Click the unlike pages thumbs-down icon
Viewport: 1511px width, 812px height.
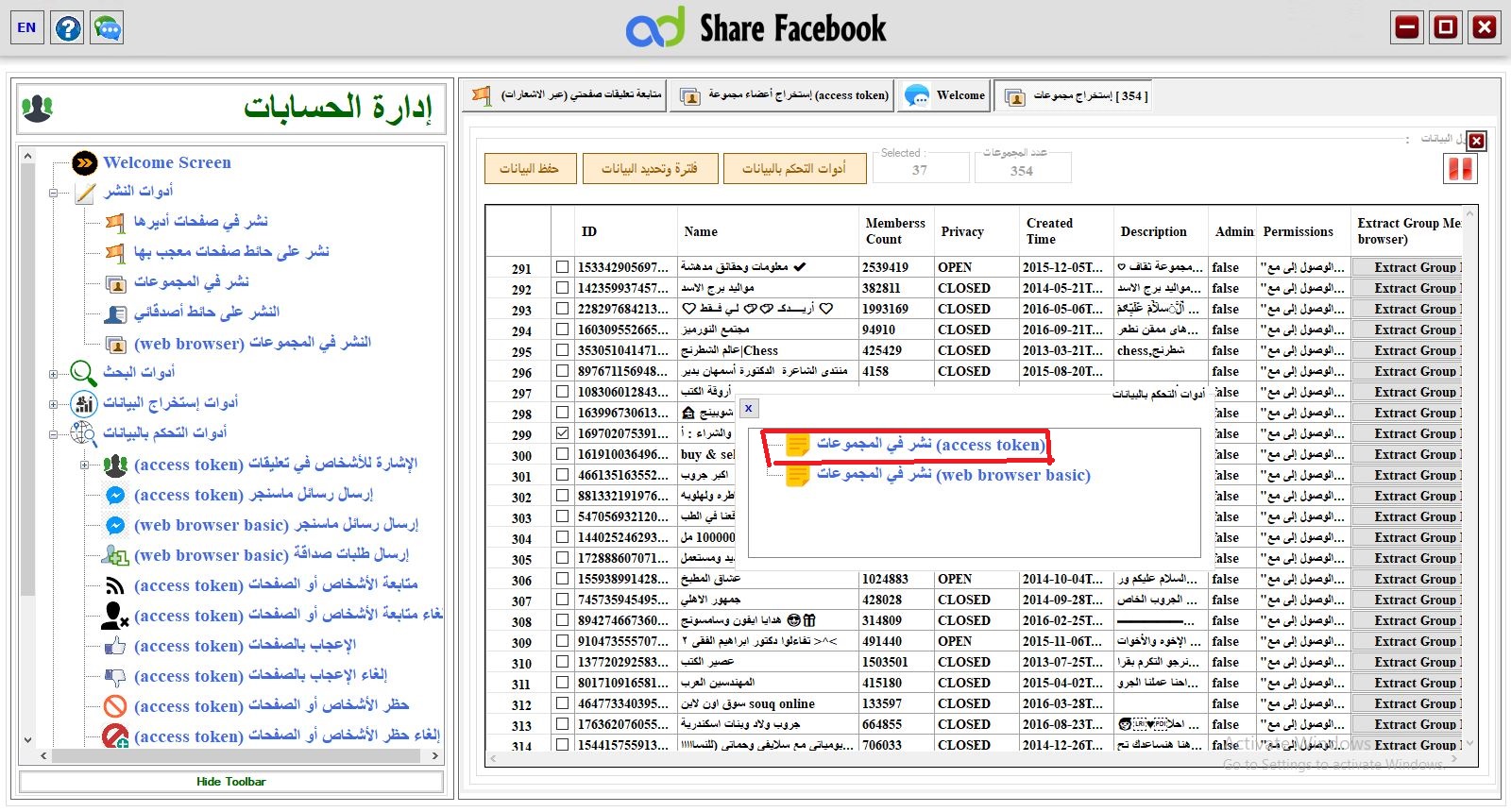tap(115, 676)
